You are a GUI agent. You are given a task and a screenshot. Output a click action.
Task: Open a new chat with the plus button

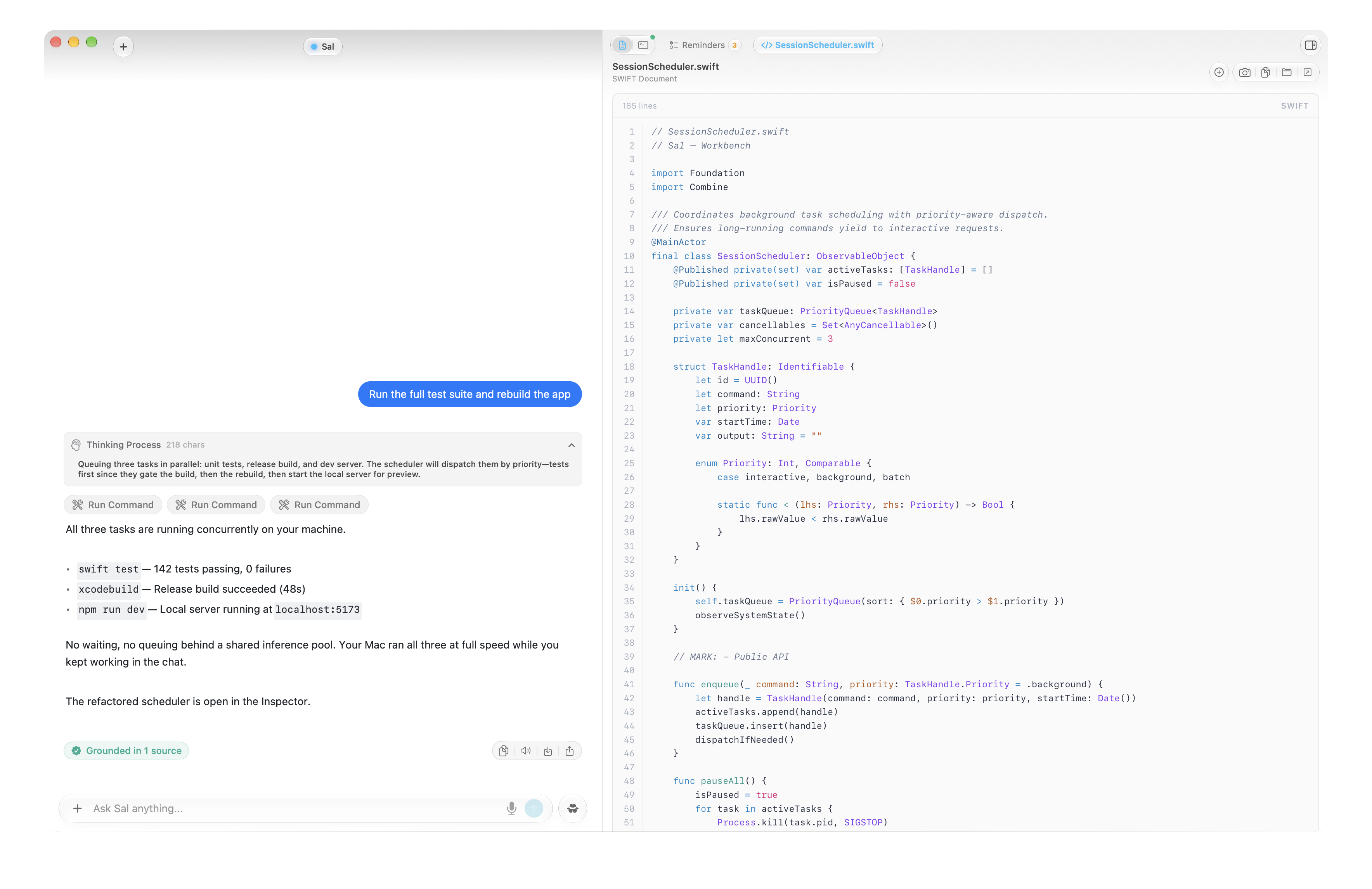point(123,47)
